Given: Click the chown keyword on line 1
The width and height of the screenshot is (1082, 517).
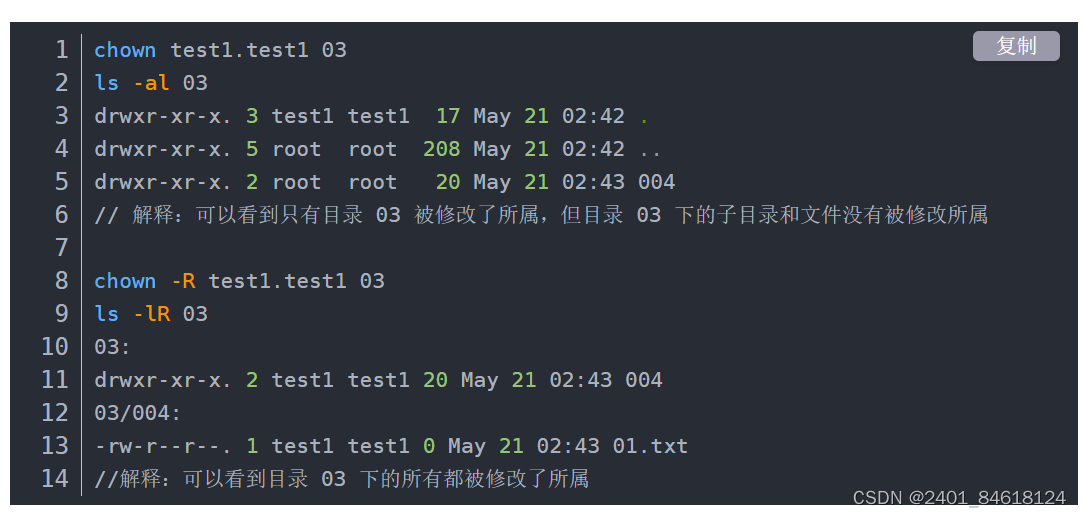Looking at the screenshot, I should [x=125, y=50].
